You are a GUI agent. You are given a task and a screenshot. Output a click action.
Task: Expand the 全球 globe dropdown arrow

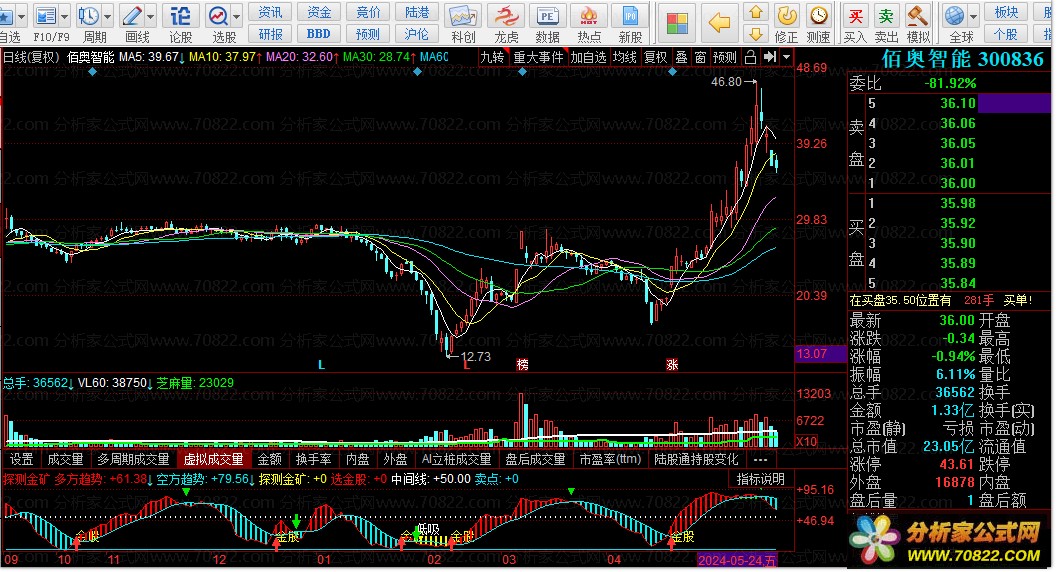point(973,15)
